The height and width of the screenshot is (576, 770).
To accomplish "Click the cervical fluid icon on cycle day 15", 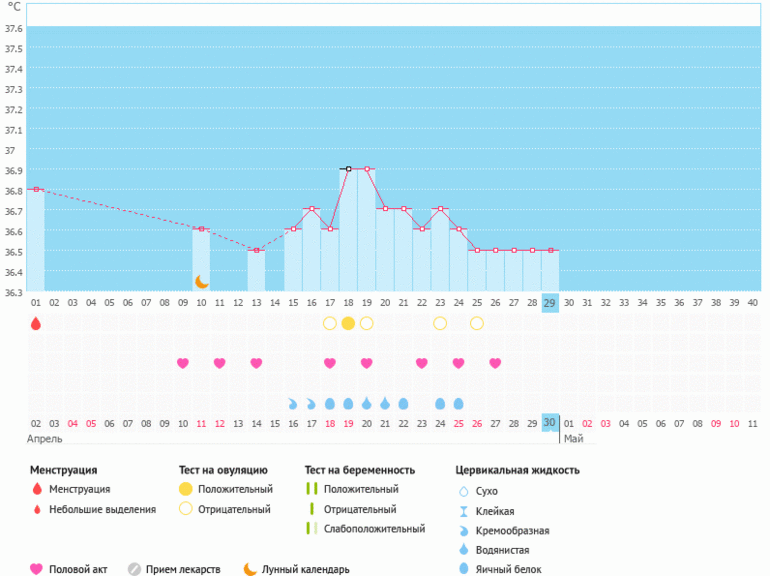I will click(x=293, y=404).
